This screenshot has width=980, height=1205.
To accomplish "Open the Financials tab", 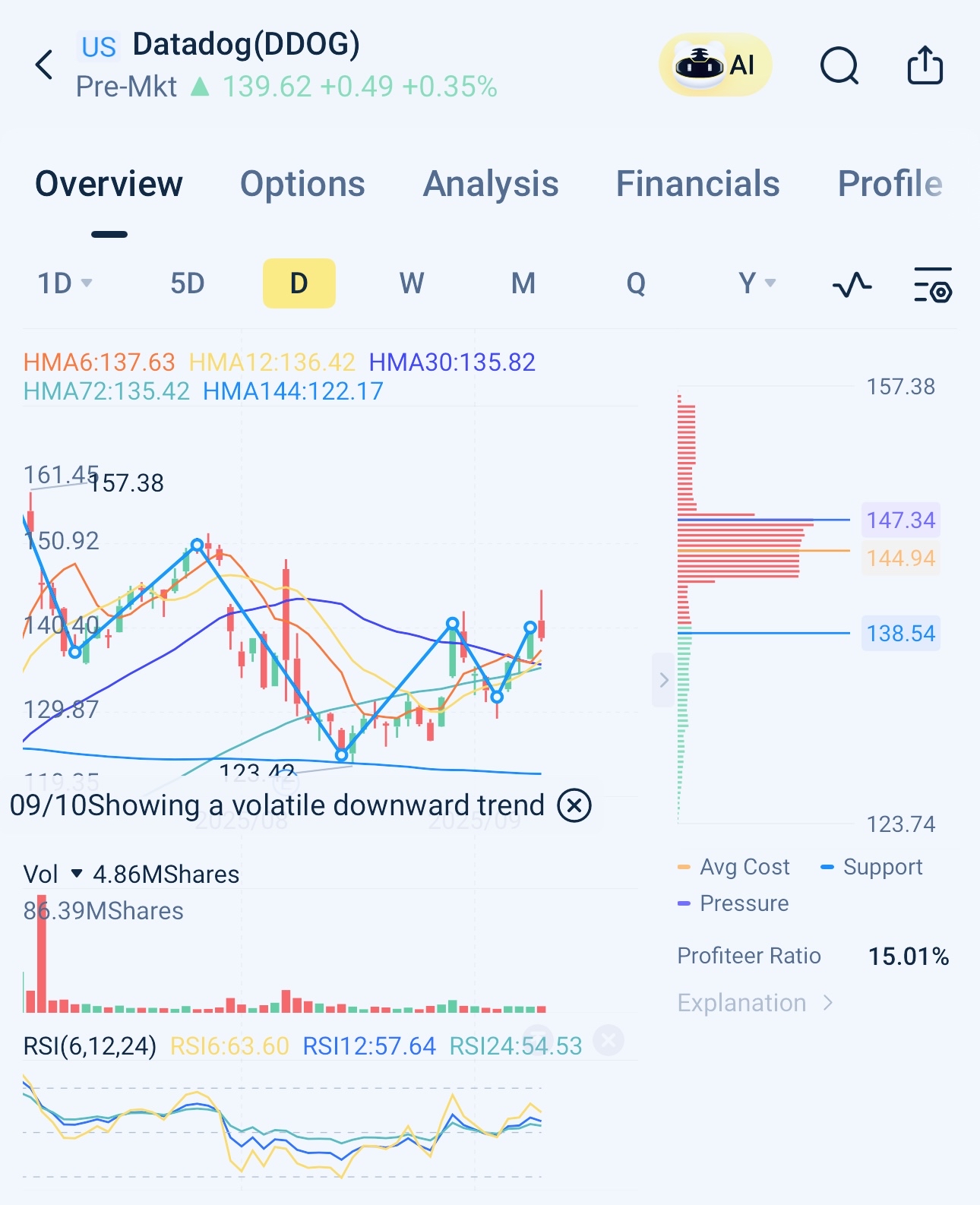I will click(697, 184).
